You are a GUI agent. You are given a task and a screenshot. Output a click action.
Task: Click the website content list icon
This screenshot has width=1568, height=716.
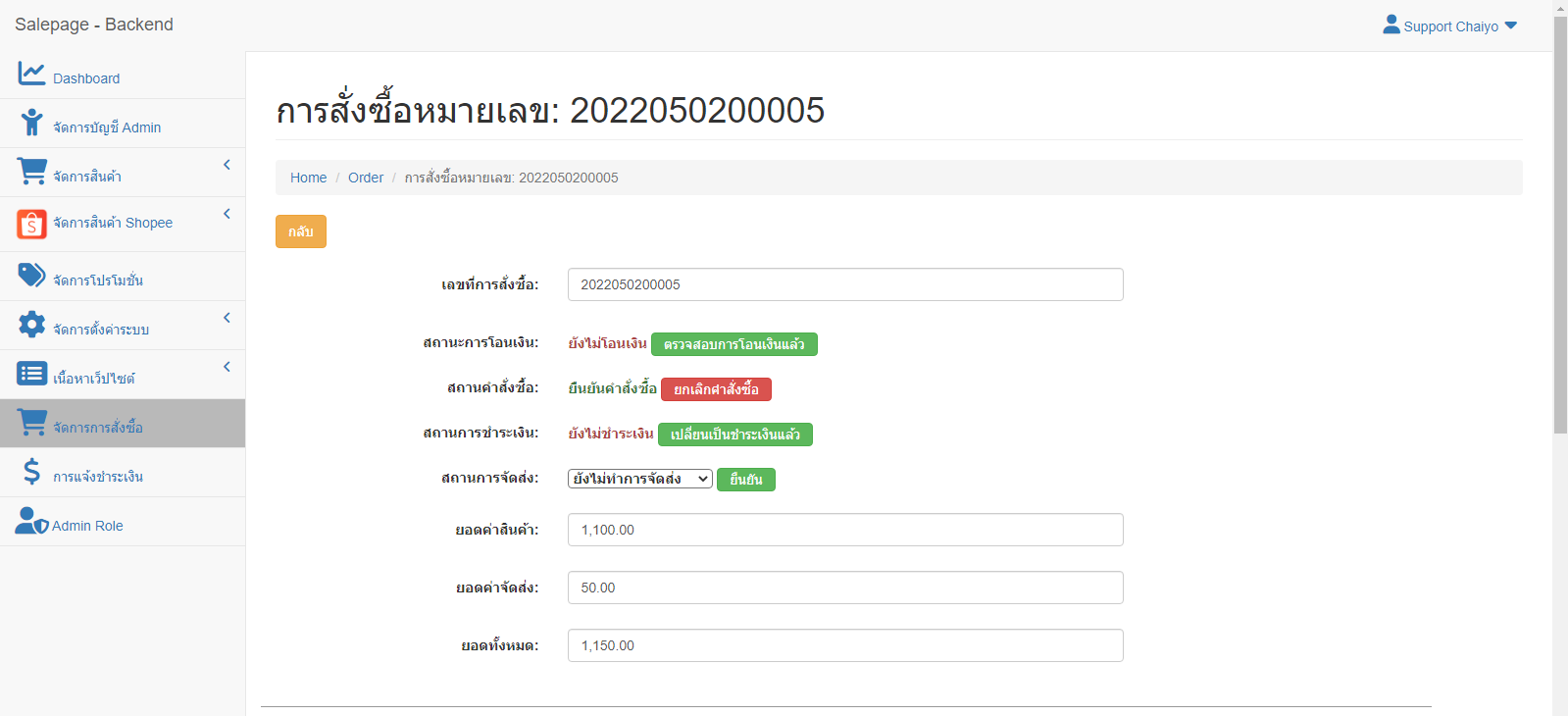pos(31,374)
